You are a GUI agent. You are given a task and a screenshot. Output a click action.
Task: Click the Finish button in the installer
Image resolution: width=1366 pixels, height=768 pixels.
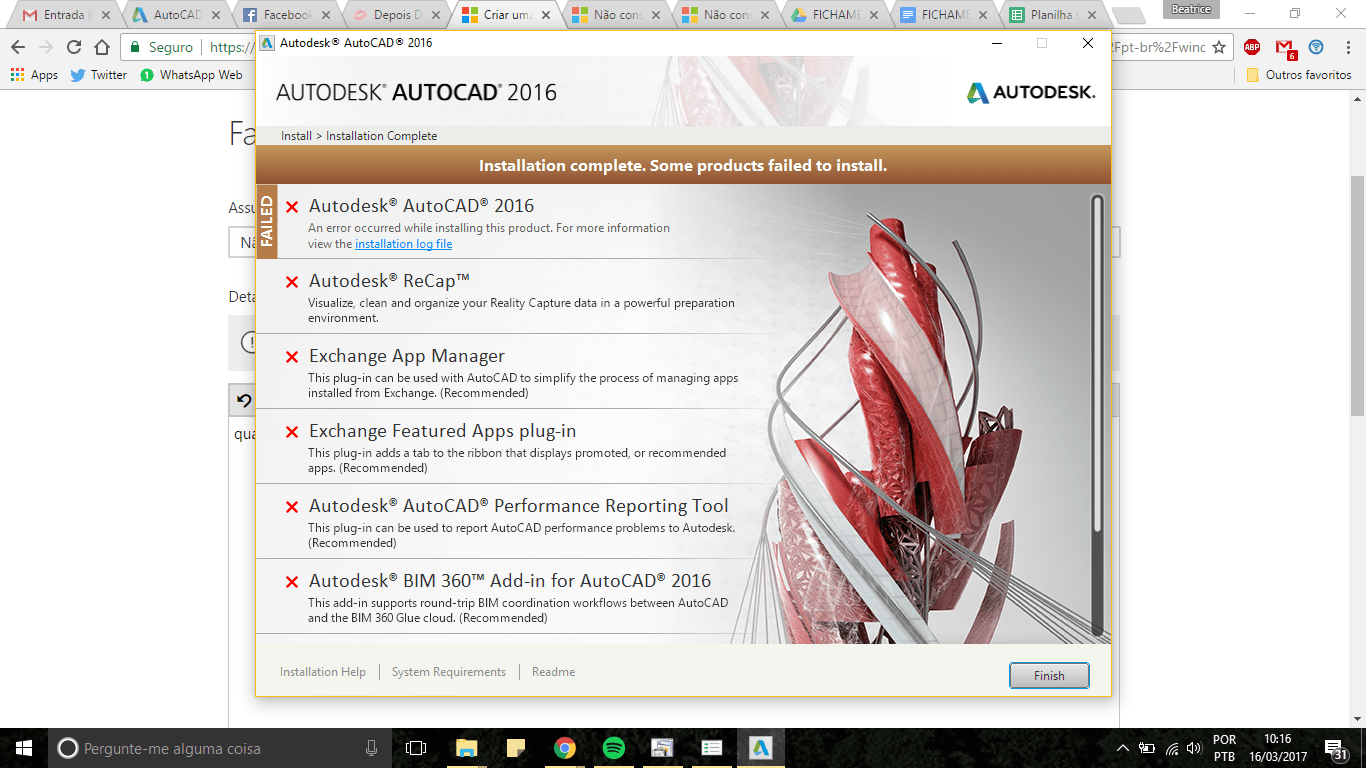coord(1049,675)
